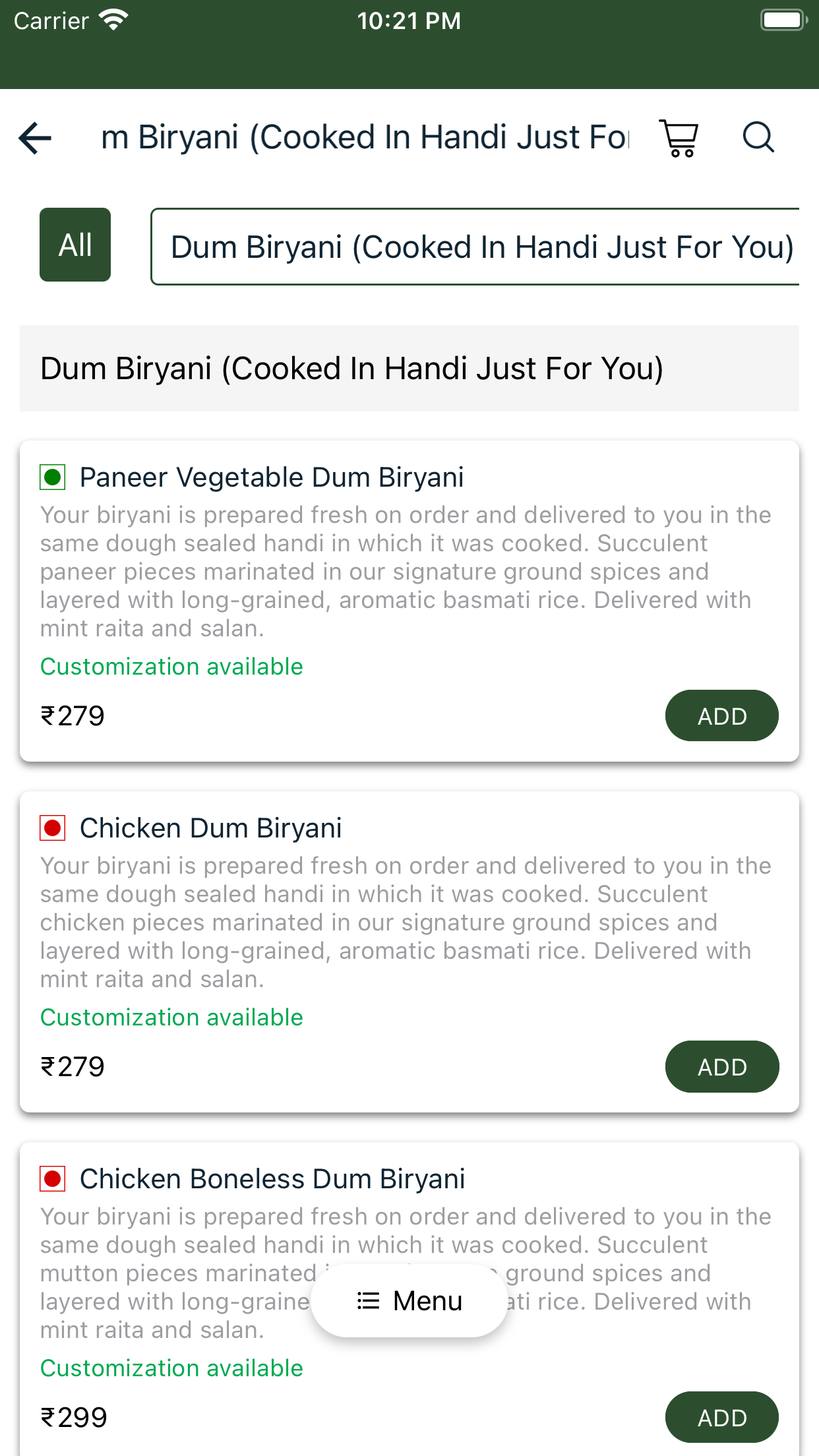Open Chicken Dum Biryani customization link
819x1456 pixels.
(171, 1017)
